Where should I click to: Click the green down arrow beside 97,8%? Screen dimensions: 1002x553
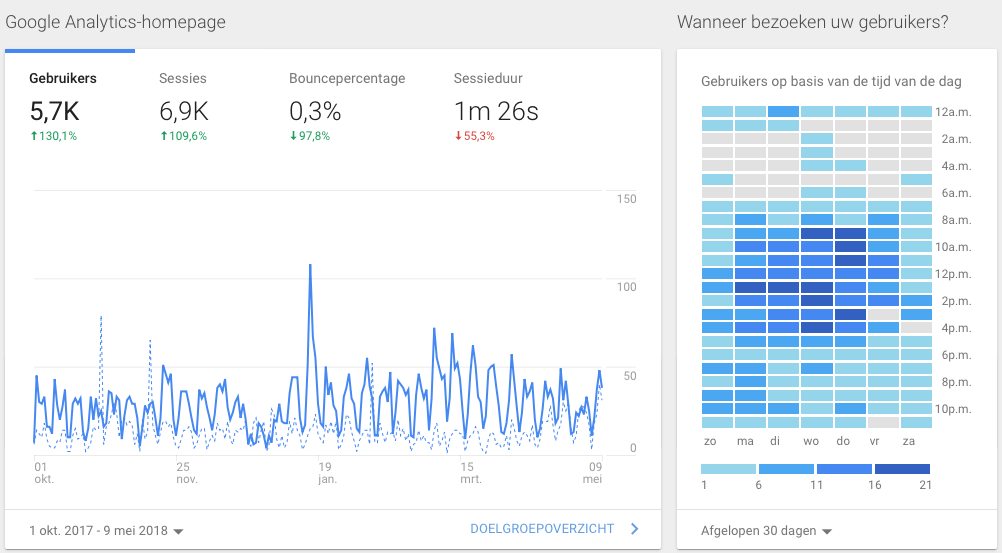pos(293,136)
